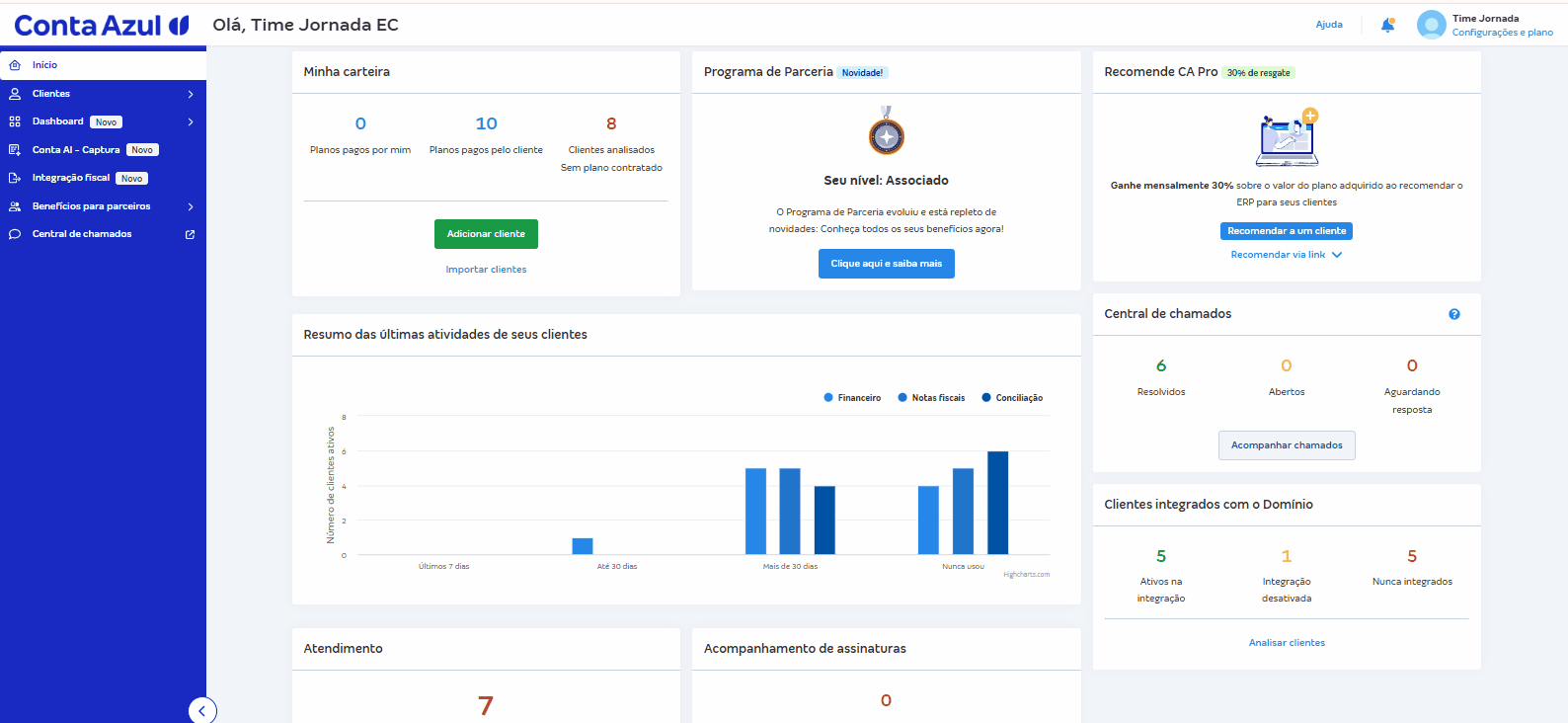The width and height of the screenshot is (1568, 723).
Task: Click the Conciliação bar under 'Mais de 30 dias'
Action: [824, 521]
